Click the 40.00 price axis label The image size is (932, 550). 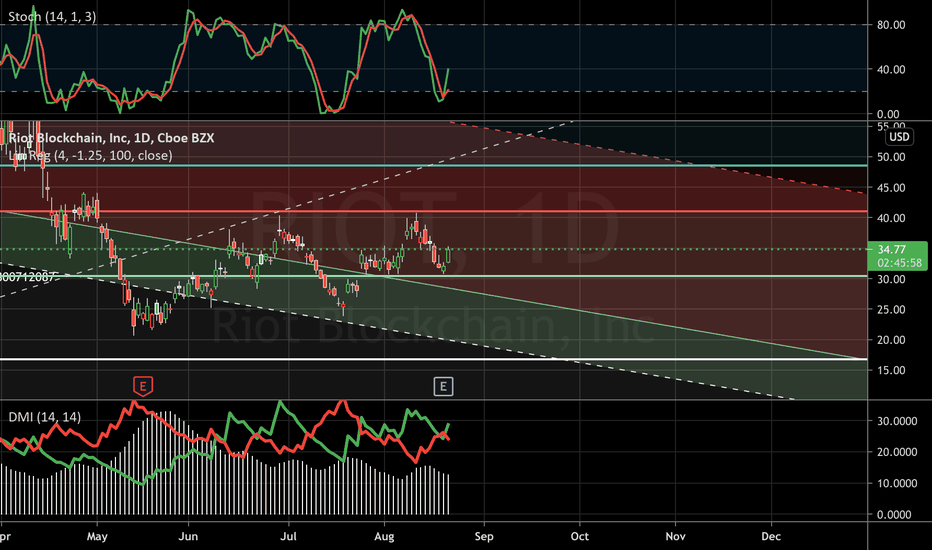[891, 218]
